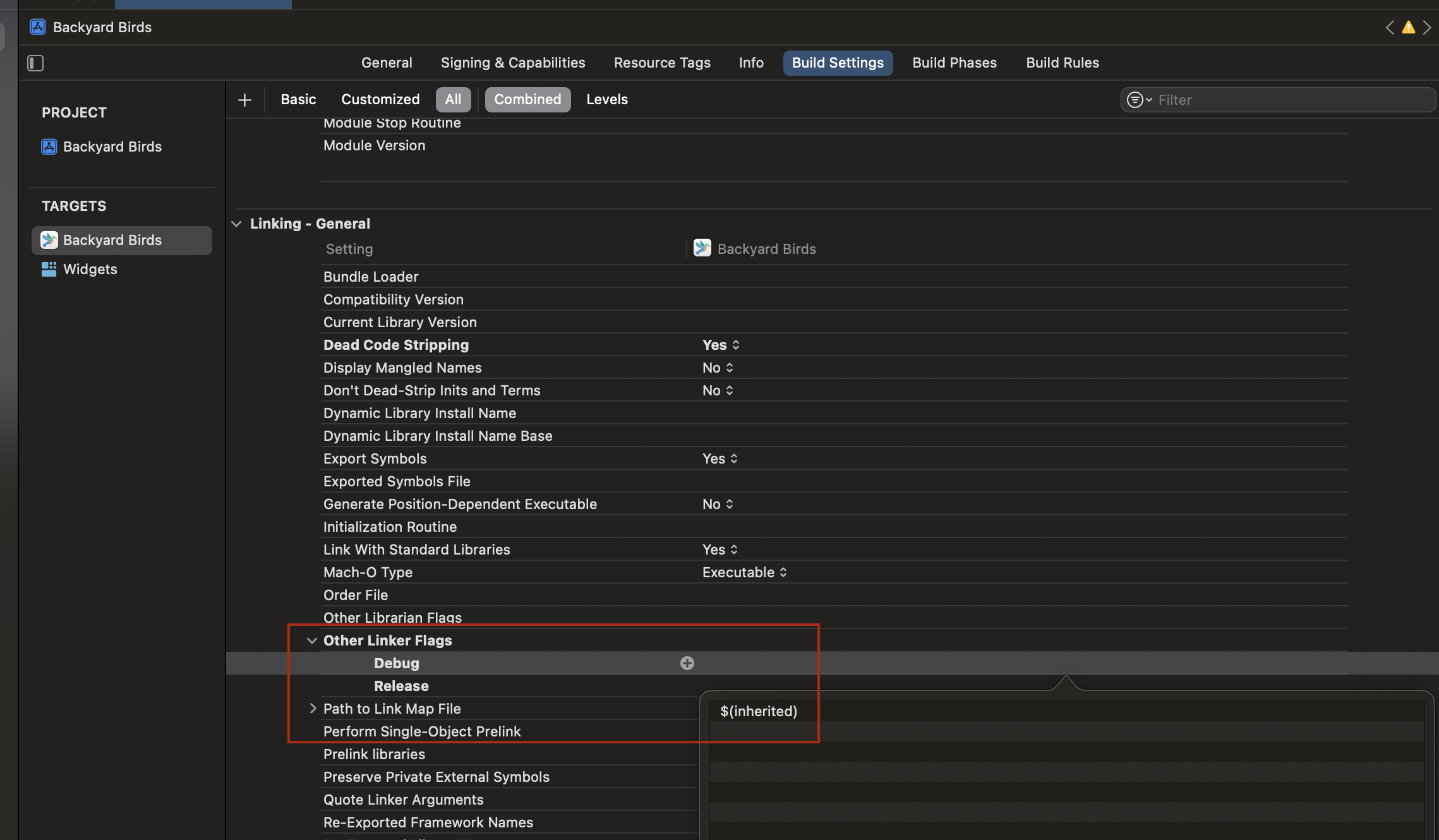Screen dimensions: 1439x840
Task: Select the Order File setting
Action: click(x=356, y=595)
